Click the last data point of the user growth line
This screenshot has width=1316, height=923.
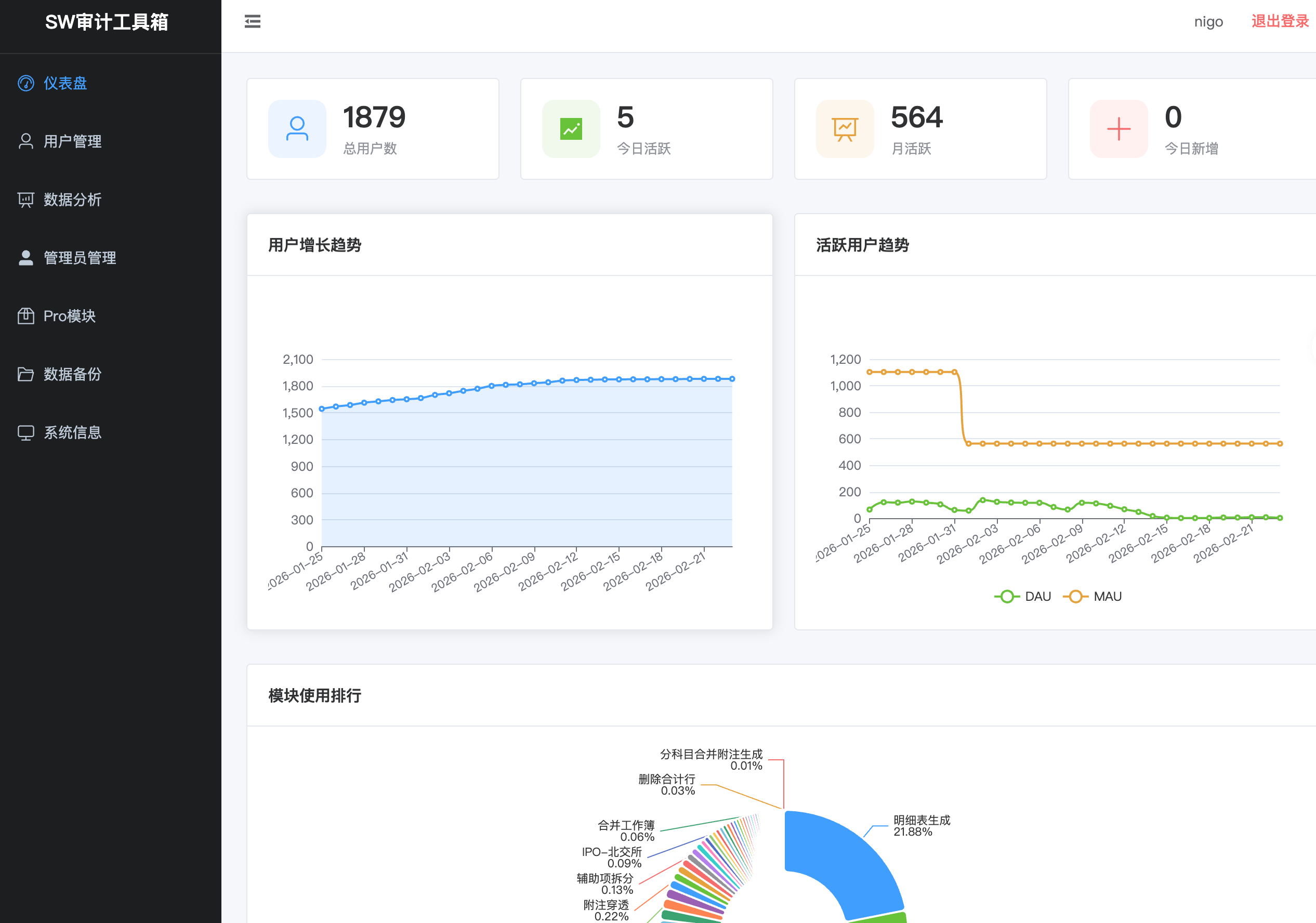tap(732, 379)
